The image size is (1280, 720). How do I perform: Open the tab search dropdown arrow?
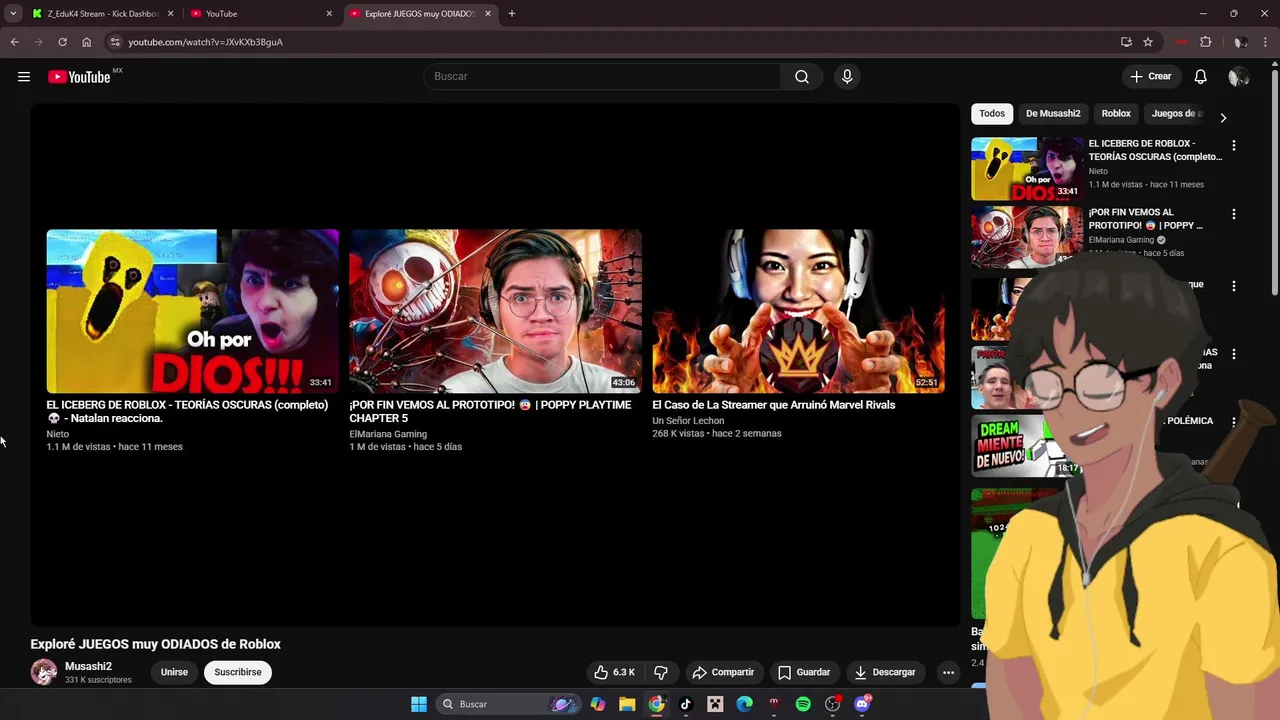click(13, 14)
